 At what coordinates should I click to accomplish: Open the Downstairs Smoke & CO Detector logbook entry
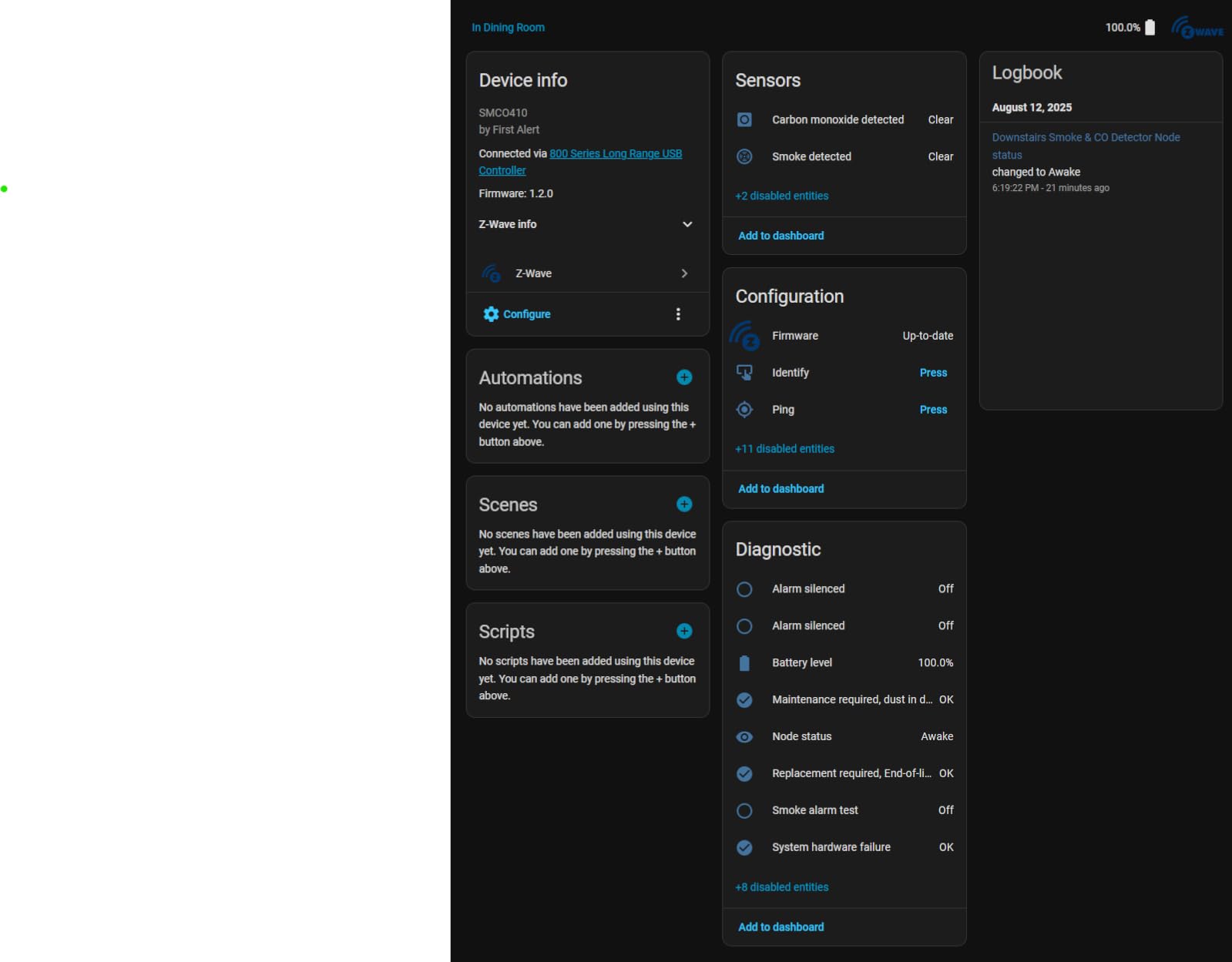click(x=1085, y=138)
